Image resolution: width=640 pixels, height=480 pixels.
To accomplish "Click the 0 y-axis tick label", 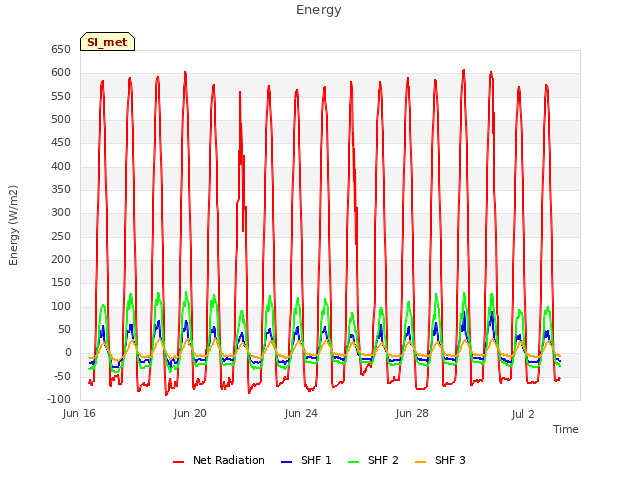I will (68, 353).
